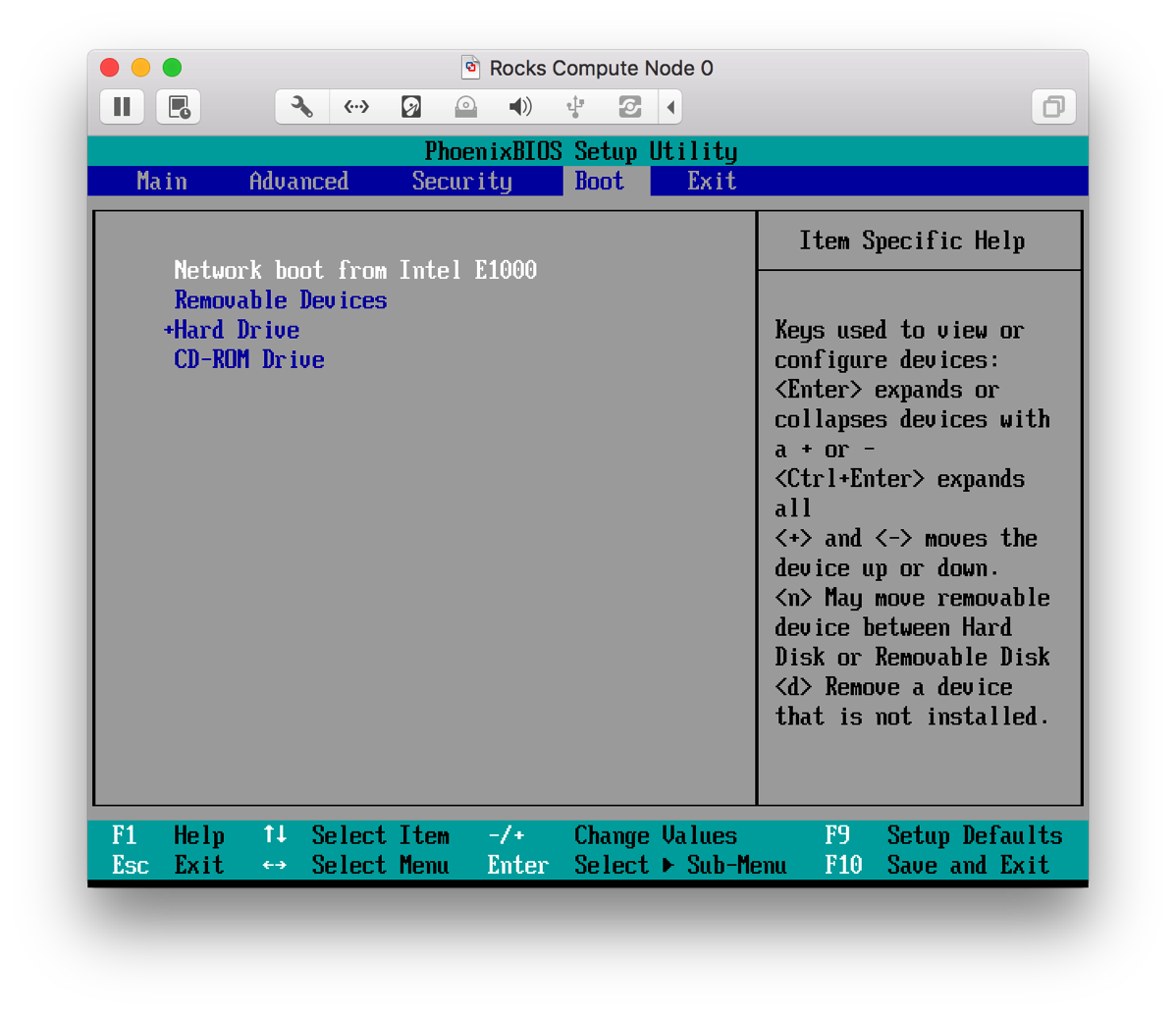Select CD-ROM Drive boot entry
This screenshot has height=1013, width=1176.
249,360
